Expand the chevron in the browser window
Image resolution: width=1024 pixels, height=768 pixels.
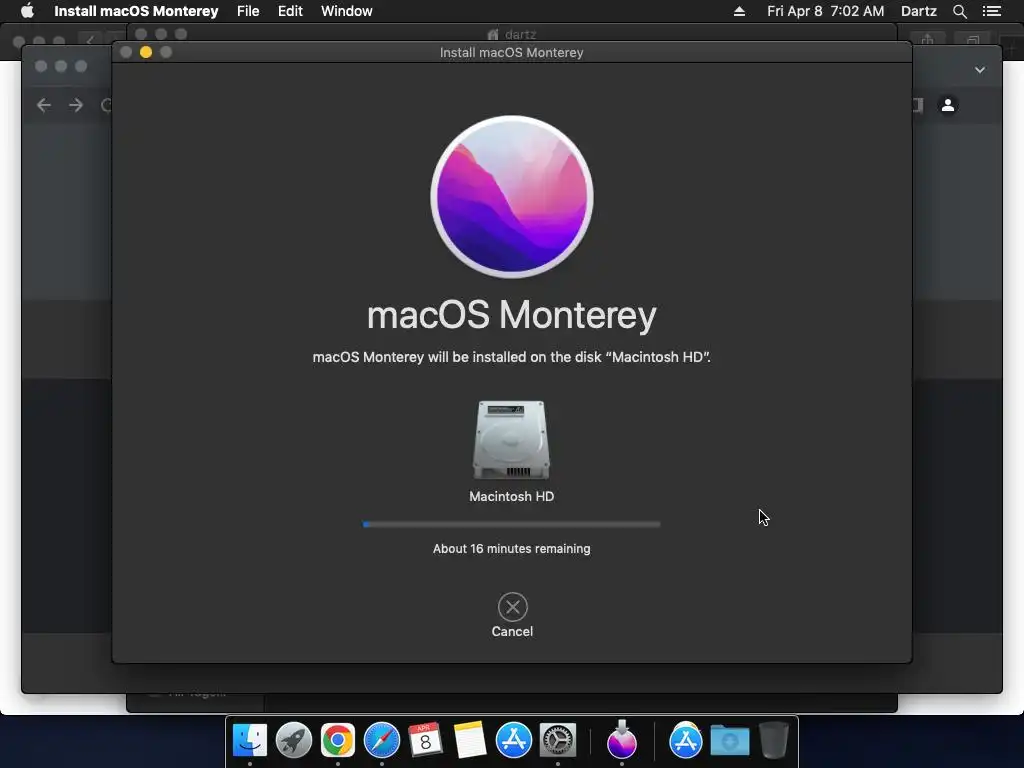click(x=980, y=70)
